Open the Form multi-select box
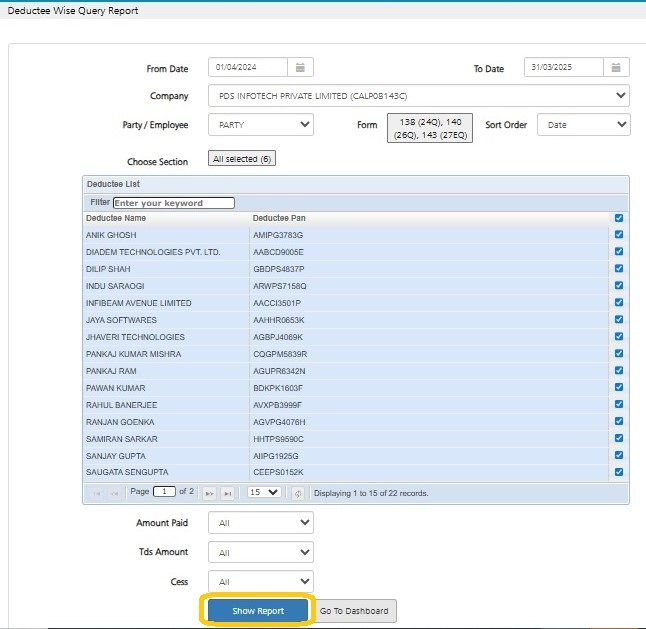Image resolution: width=646 pixels, height=629 pixels. coord(430,129)
